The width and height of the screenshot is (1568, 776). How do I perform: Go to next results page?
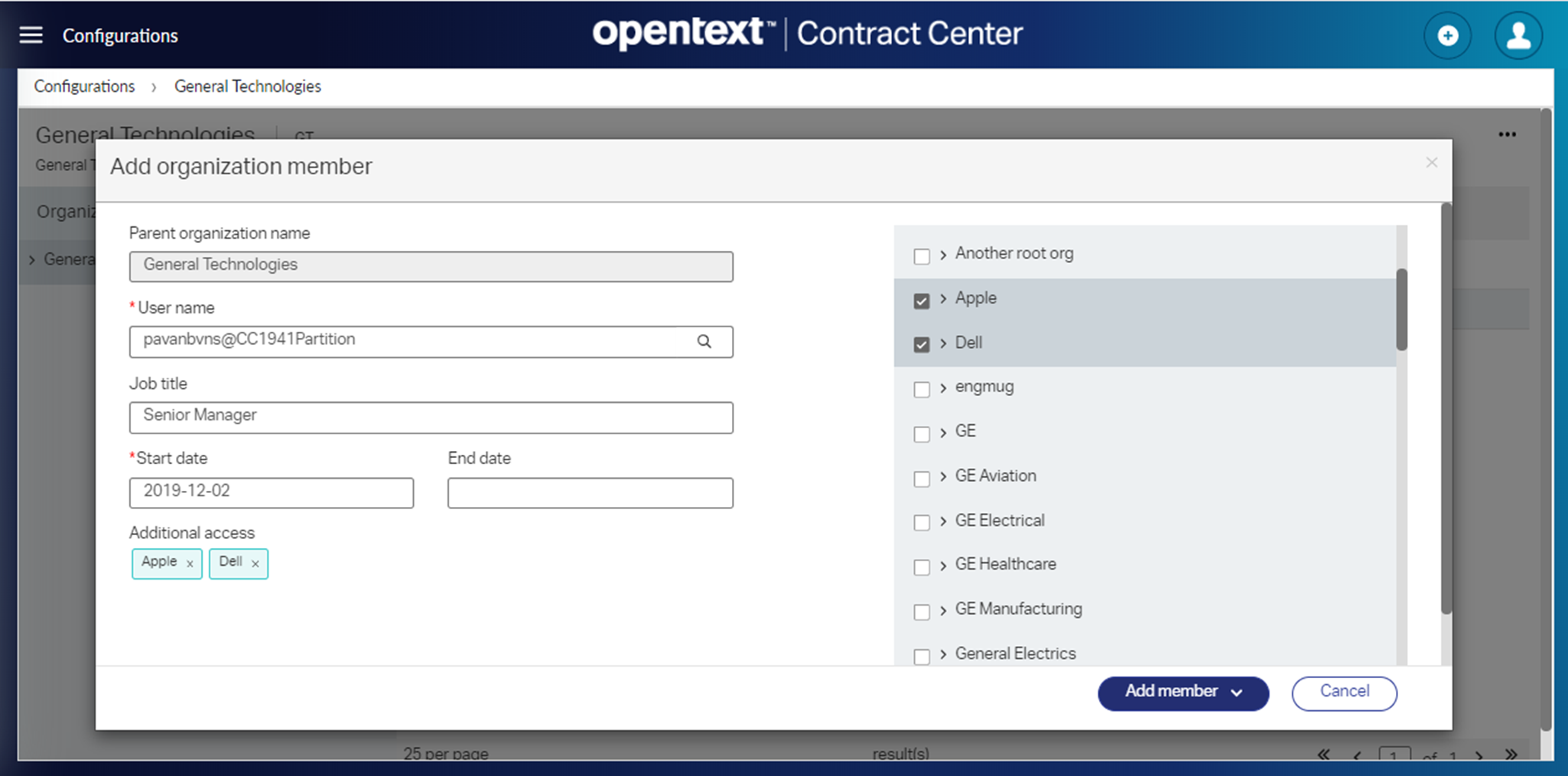click(1479, 755)
